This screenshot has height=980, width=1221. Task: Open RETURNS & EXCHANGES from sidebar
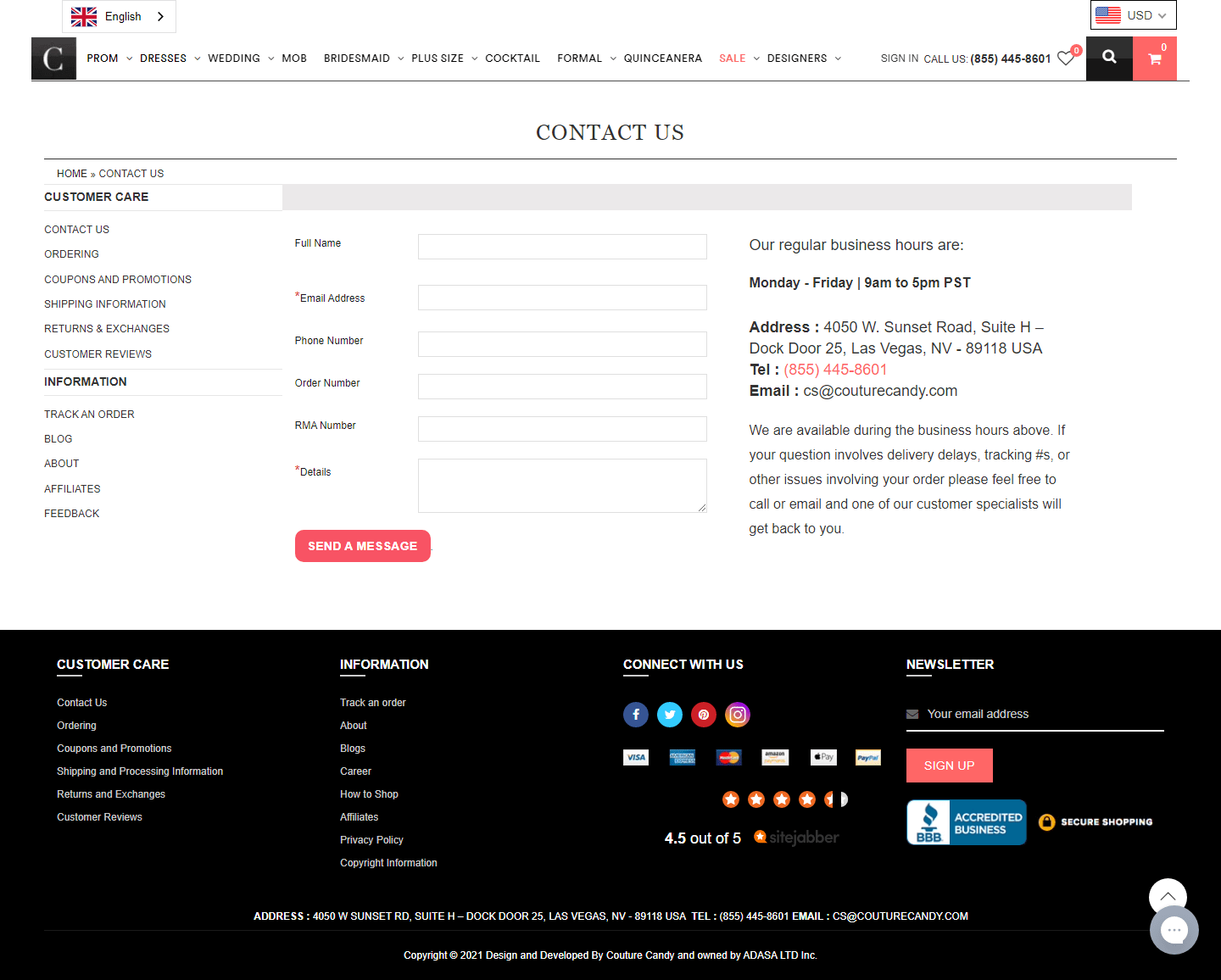[x=106, y=328]
